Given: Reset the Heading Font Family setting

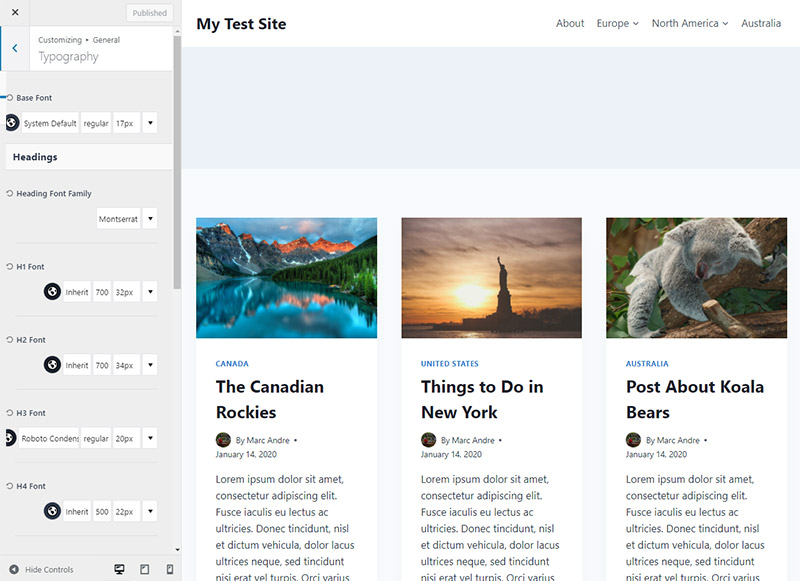Looking at the screenshot, I should [x=9, y=193].
